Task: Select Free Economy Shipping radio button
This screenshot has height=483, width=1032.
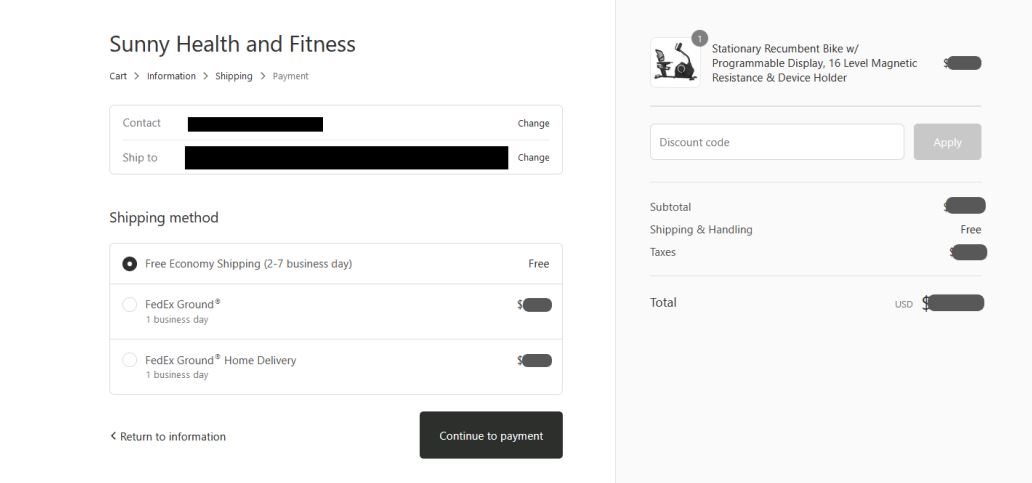Action: pyautogui.click(x=130, y=264)
